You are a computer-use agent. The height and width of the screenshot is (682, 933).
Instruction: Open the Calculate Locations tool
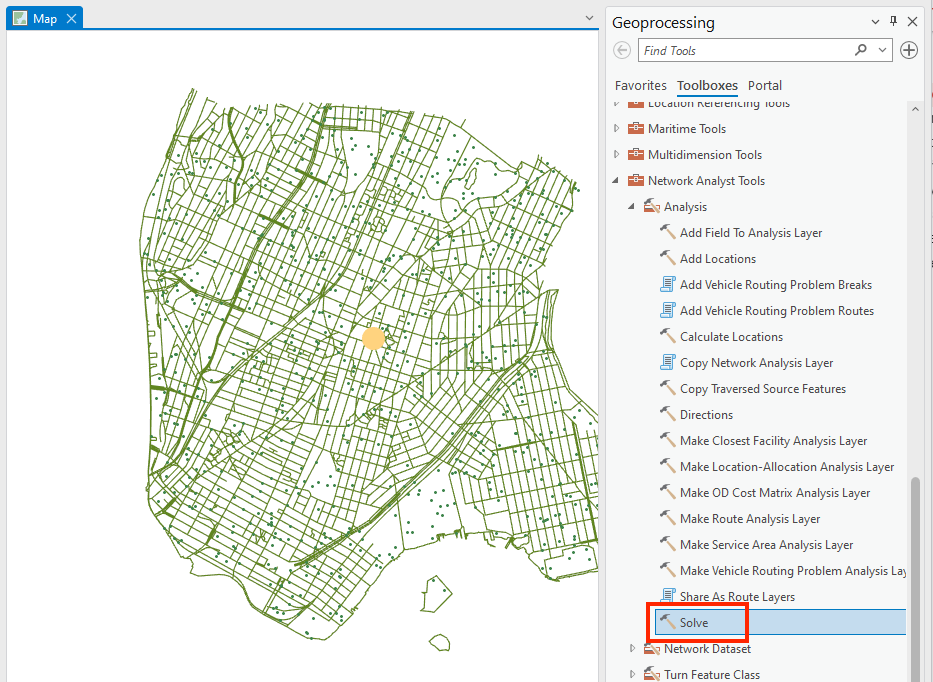pyautogui.click(x=731, y=337)
